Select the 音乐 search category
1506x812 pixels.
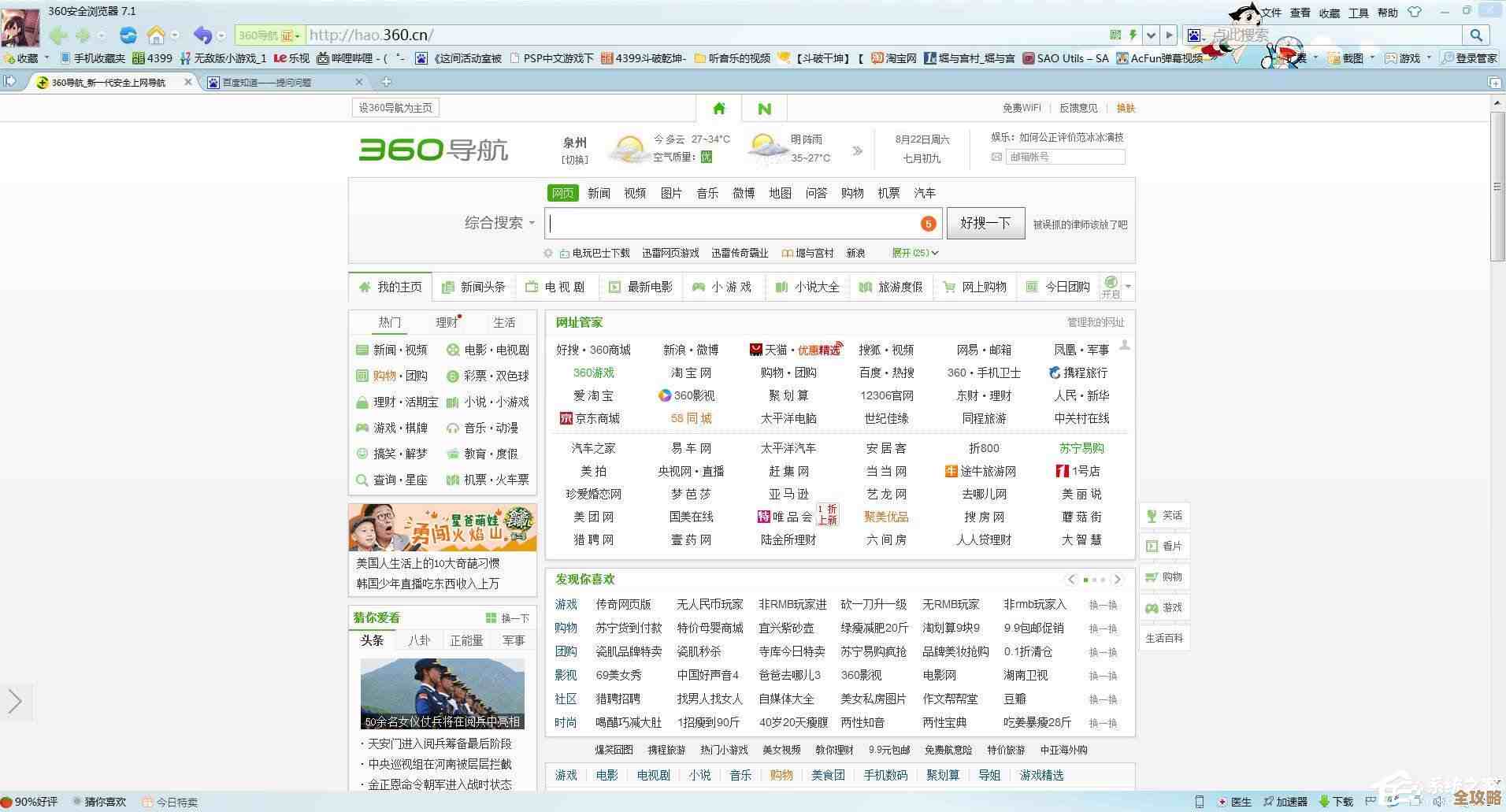(x=707, y=193)
